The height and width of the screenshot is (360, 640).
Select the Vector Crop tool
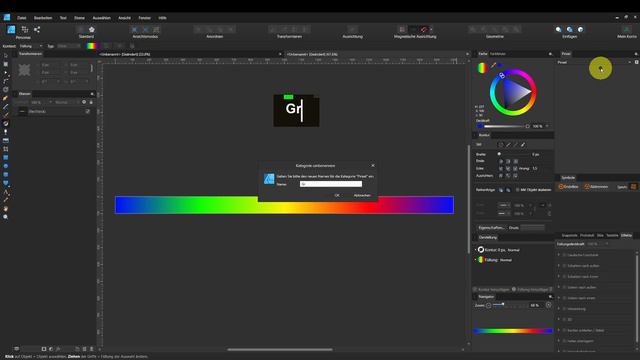click(x=6, y=149)
